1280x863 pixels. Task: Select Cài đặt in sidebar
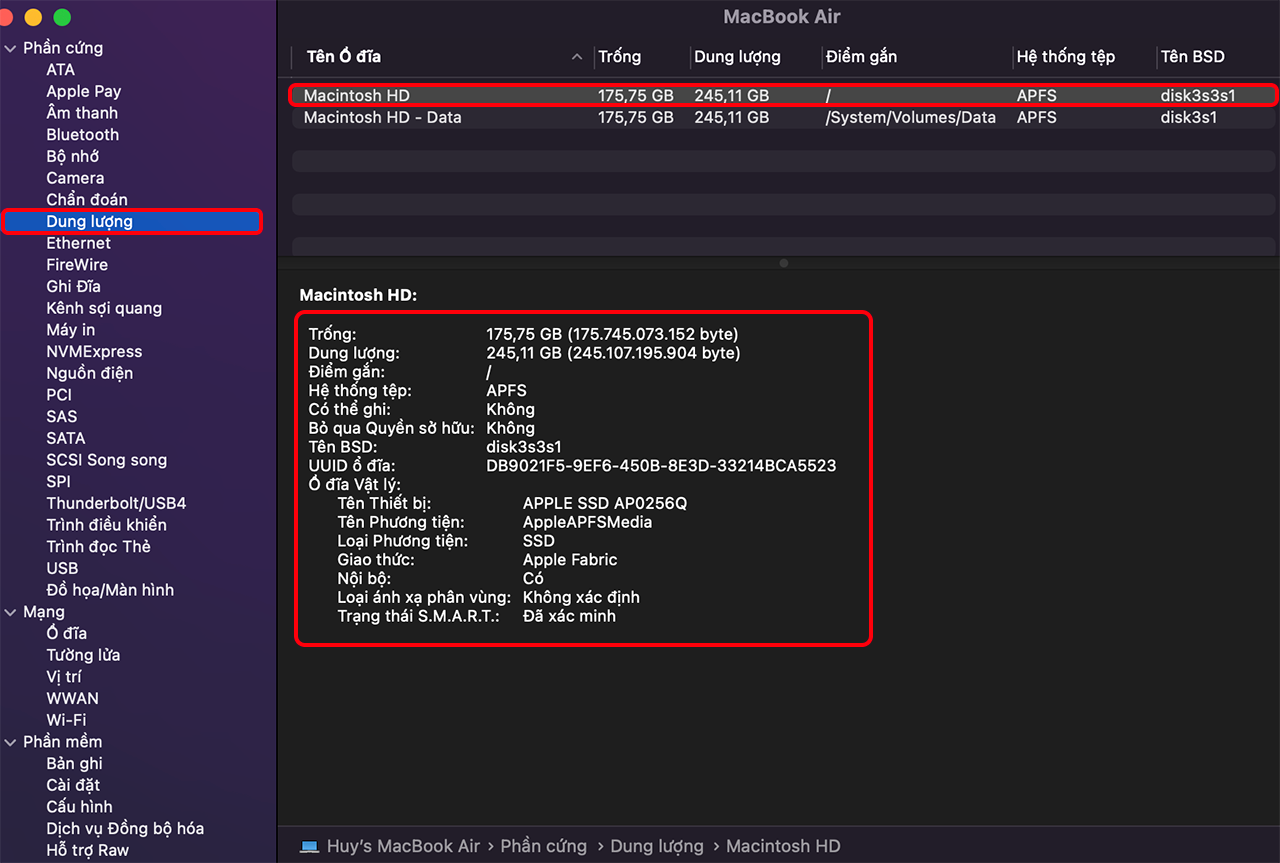(x=73, y=785)
